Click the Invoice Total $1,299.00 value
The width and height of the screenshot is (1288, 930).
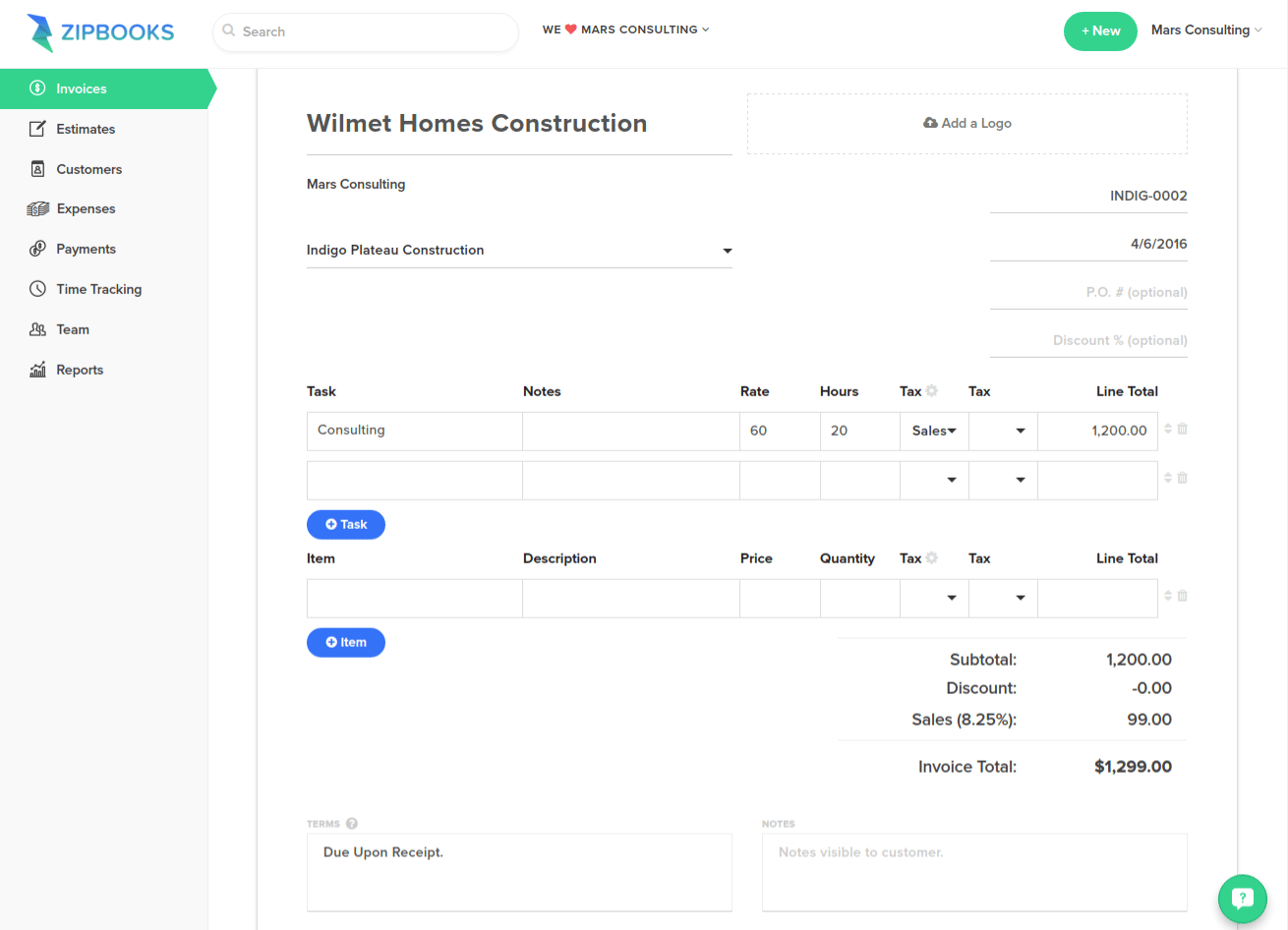pyautogui.click(x=1133, y=767)
